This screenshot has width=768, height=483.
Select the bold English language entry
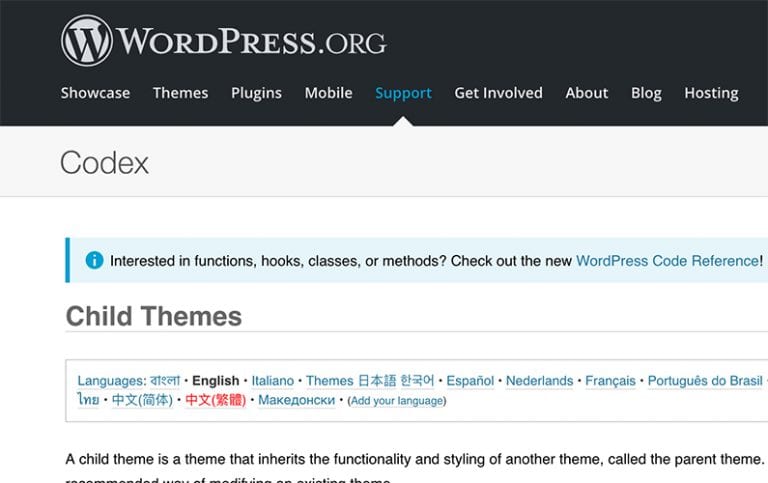pos(216,381)
